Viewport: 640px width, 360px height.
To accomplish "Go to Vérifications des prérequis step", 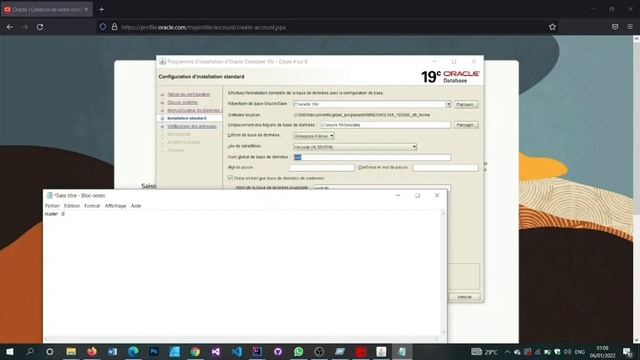I will click(x=192, y=126).
